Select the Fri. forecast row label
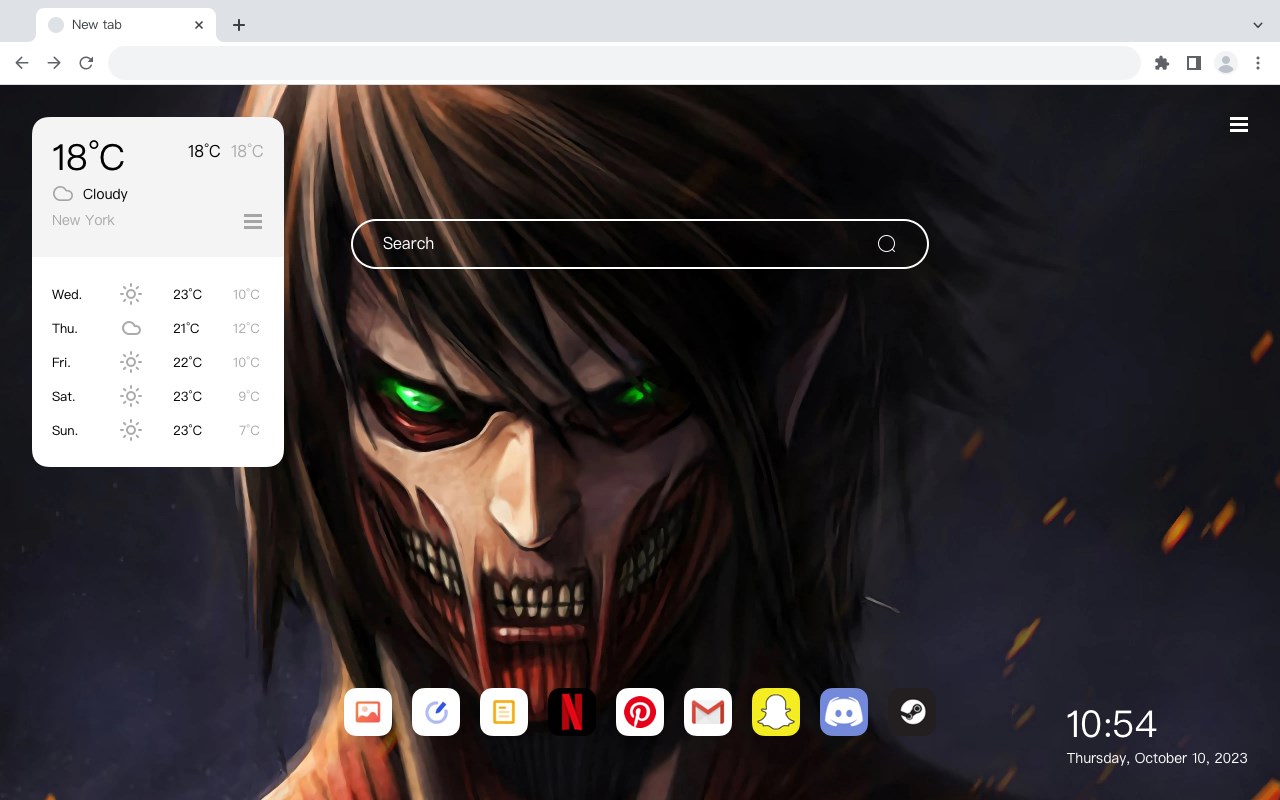The height and width of the screenshot is (800, 1280). pyautogui.click(x=61, y=362)
